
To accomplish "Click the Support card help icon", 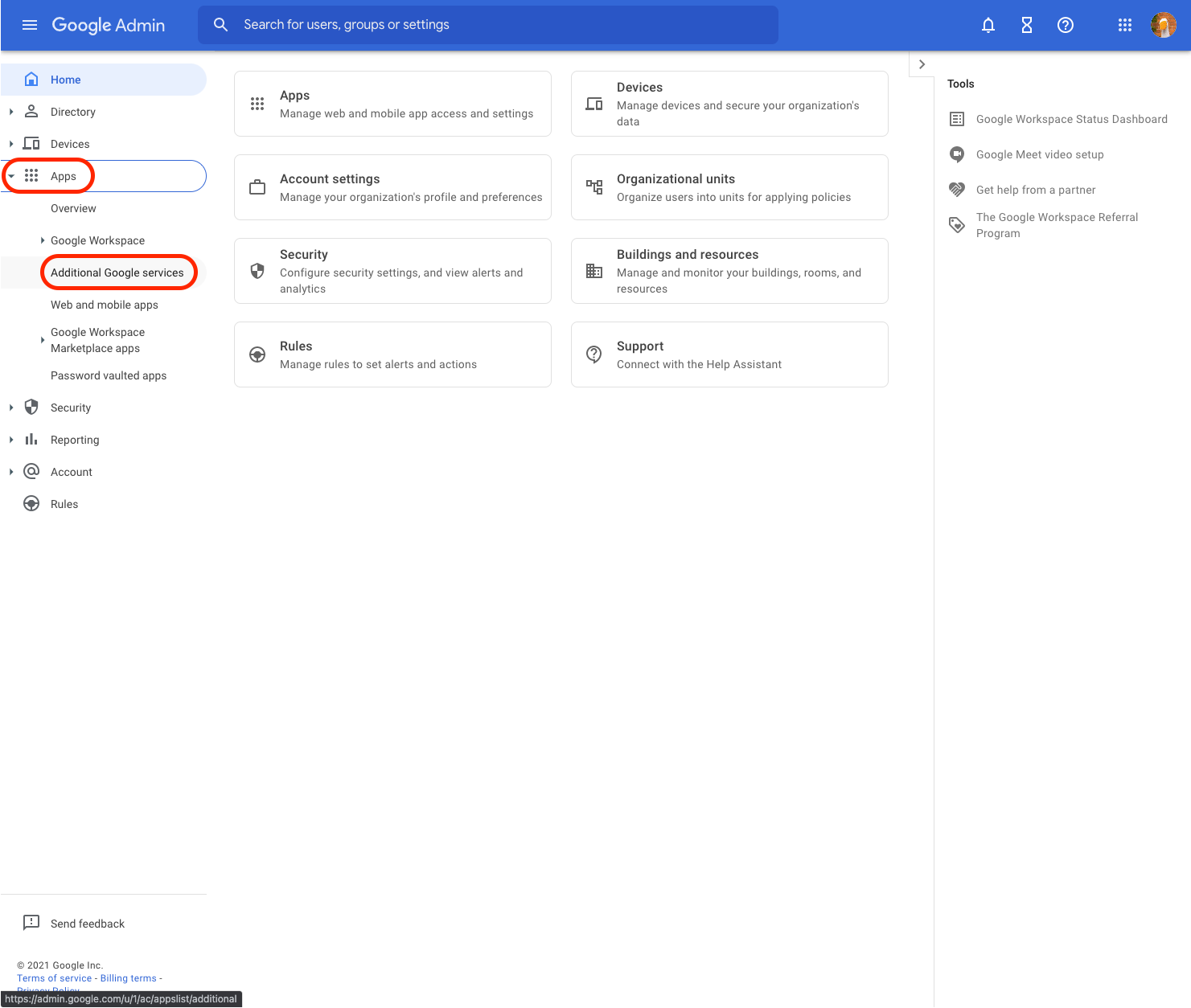I will point(594,354).
